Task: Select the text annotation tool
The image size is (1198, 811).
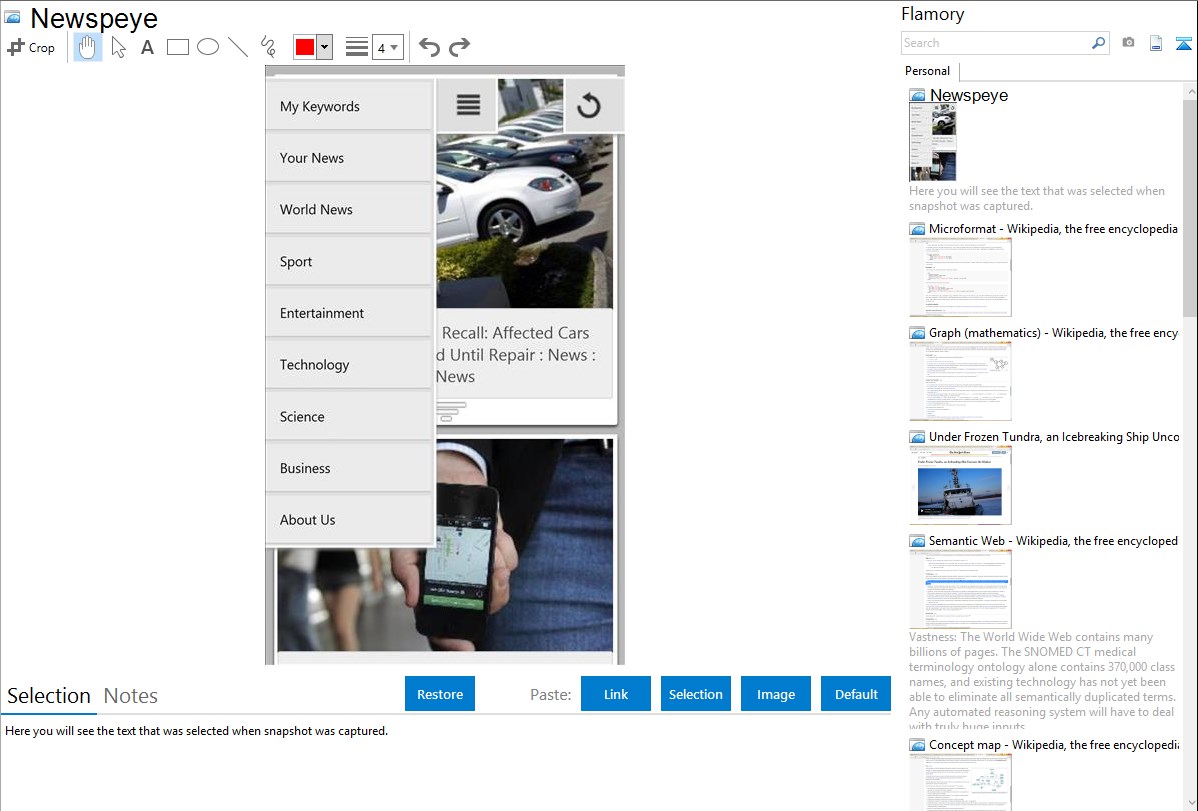Action: [x=147, y=47]
